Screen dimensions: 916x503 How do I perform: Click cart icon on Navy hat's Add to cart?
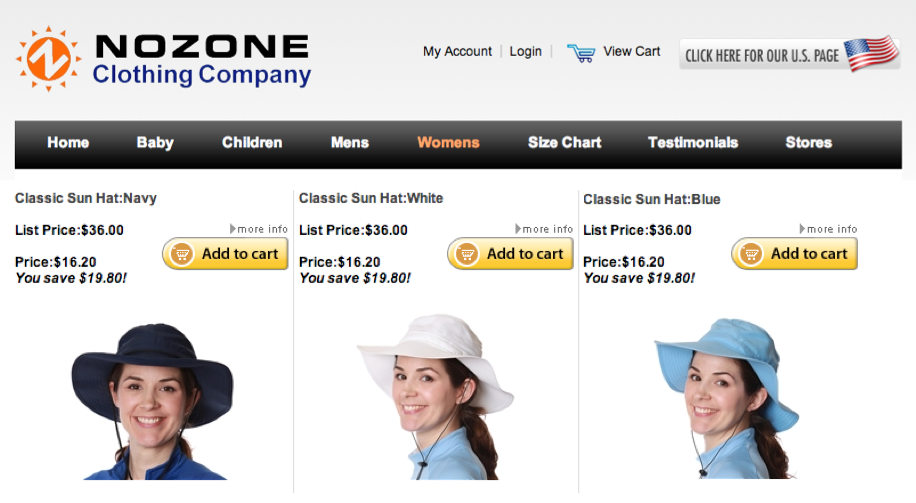coord(182,254)
